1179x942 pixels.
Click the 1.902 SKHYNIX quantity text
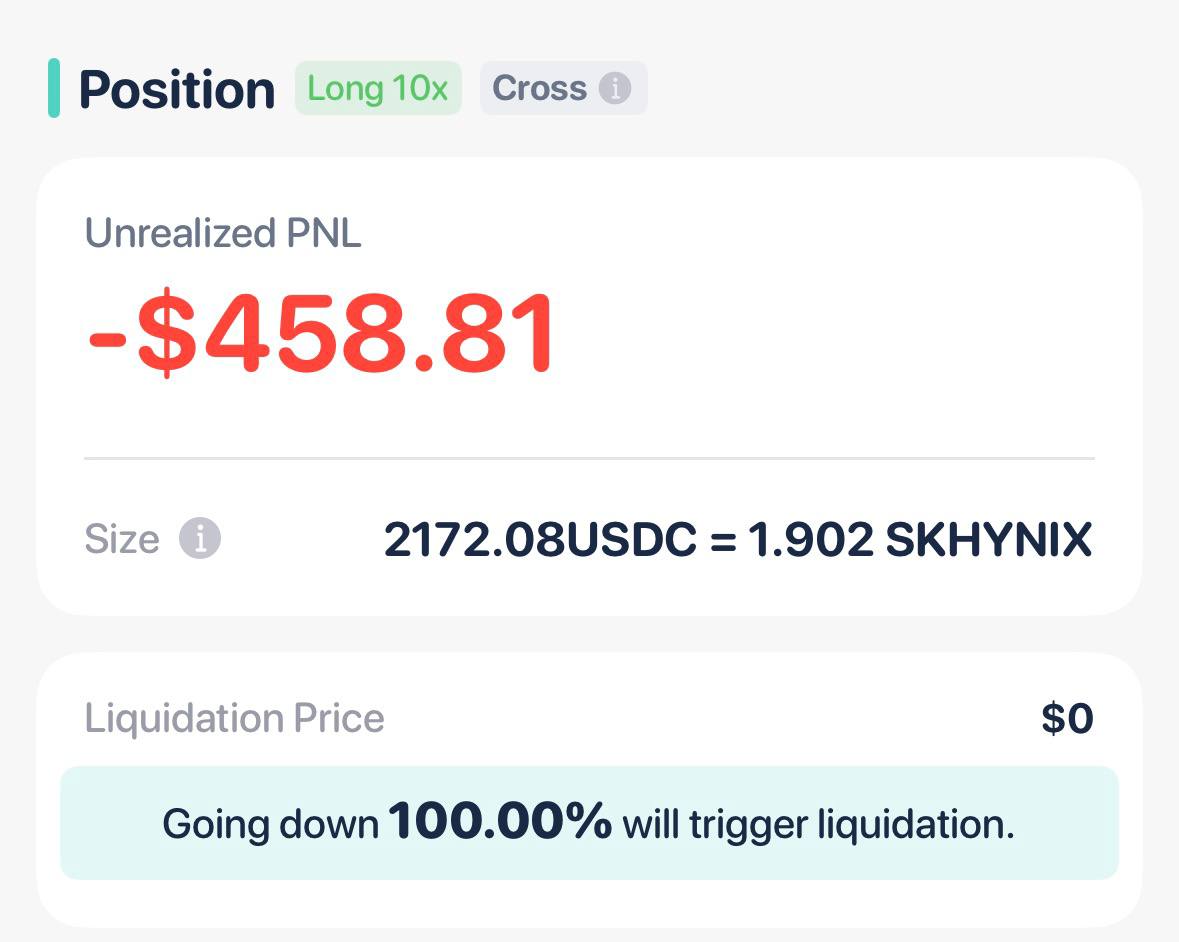pyautogui.click(x=920, y=539)
